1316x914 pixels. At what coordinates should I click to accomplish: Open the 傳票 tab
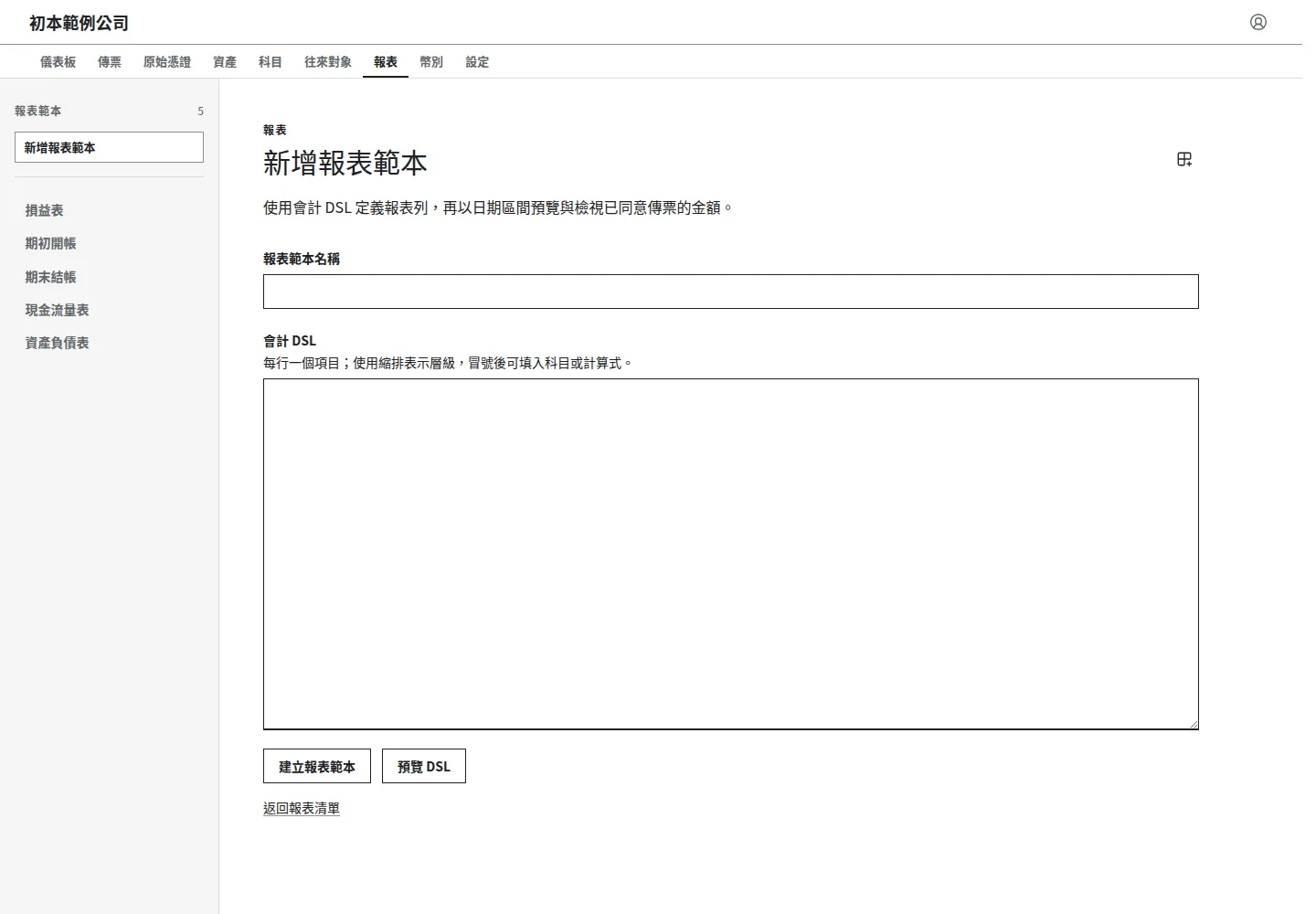pyautogui.click(x=110, y=62)
